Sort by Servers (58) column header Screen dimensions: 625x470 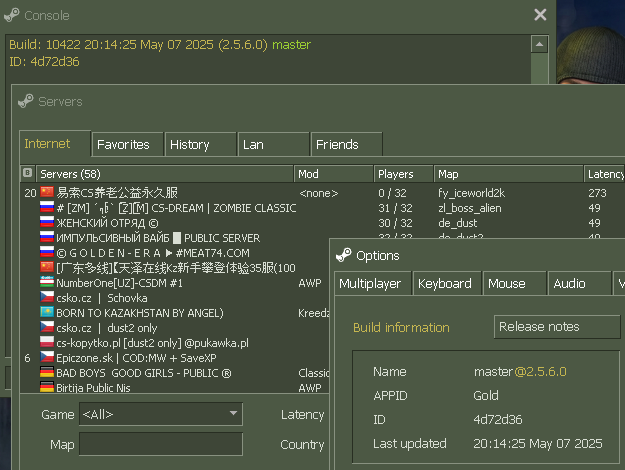(165, 174)
